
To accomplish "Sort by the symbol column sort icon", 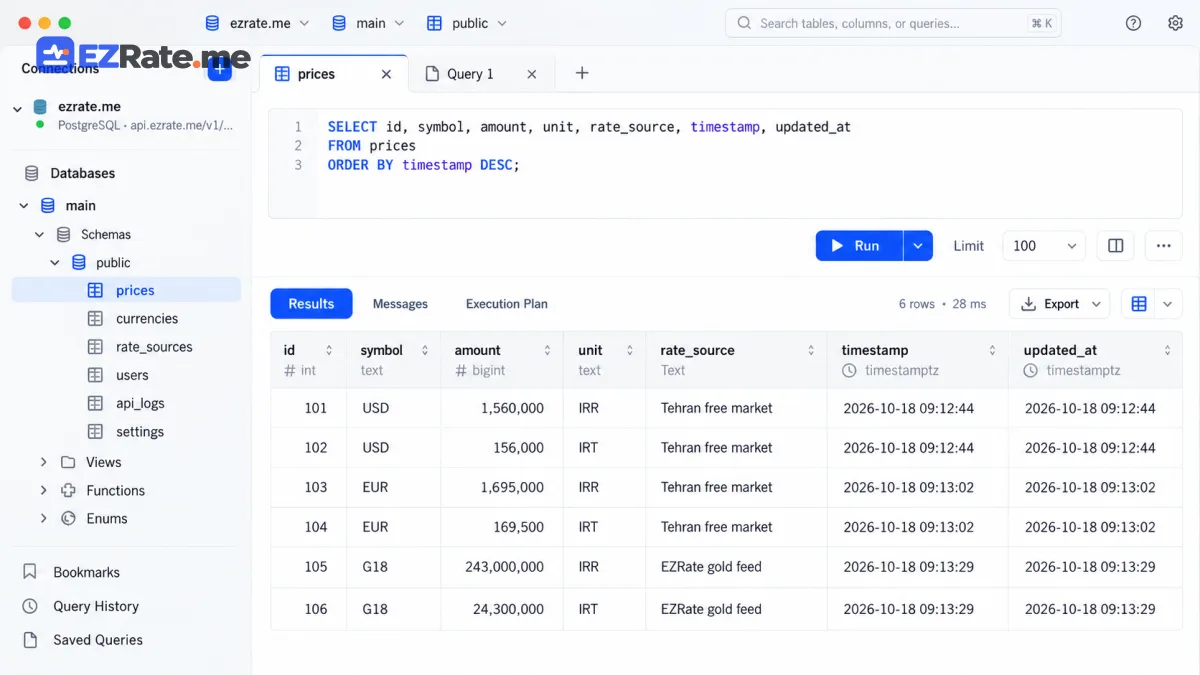I will pos(425,350).
